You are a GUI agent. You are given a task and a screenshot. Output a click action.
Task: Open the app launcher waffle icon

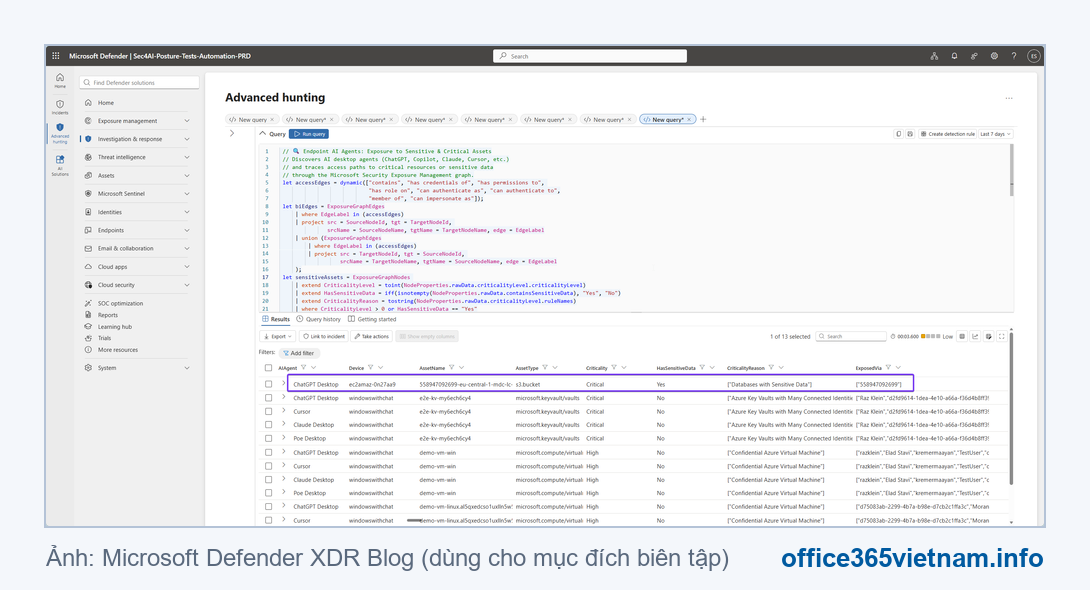(56, 56)
